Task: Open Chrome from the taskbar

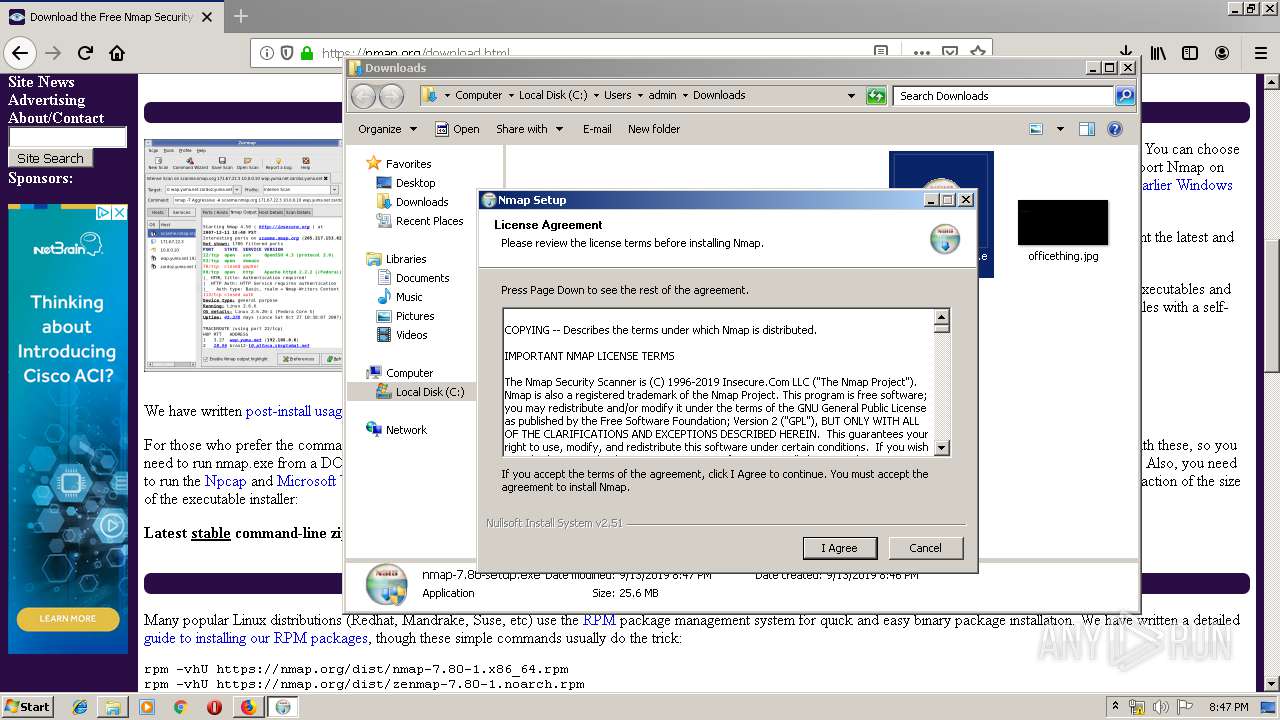Action: tap(180, 707)
